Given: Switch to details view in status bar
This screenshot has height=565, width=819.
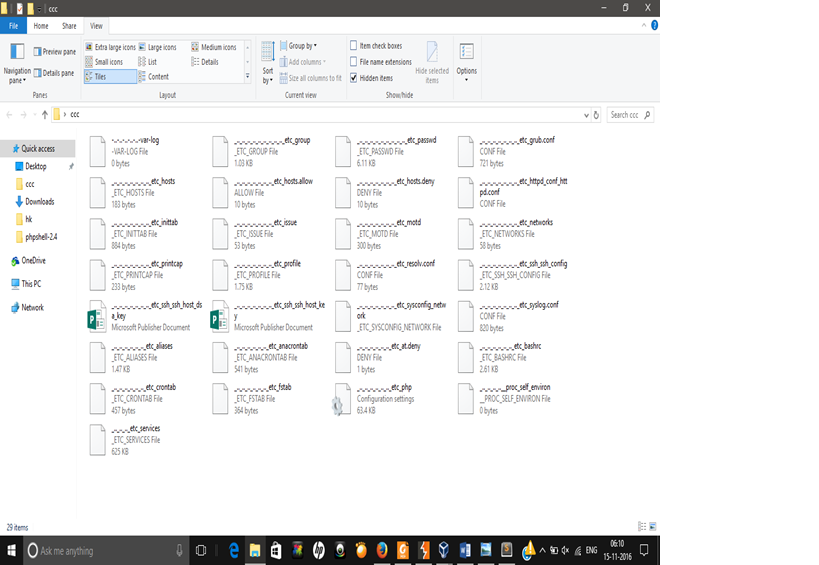Looking at the screenshot, I should [x=642, y=526].
